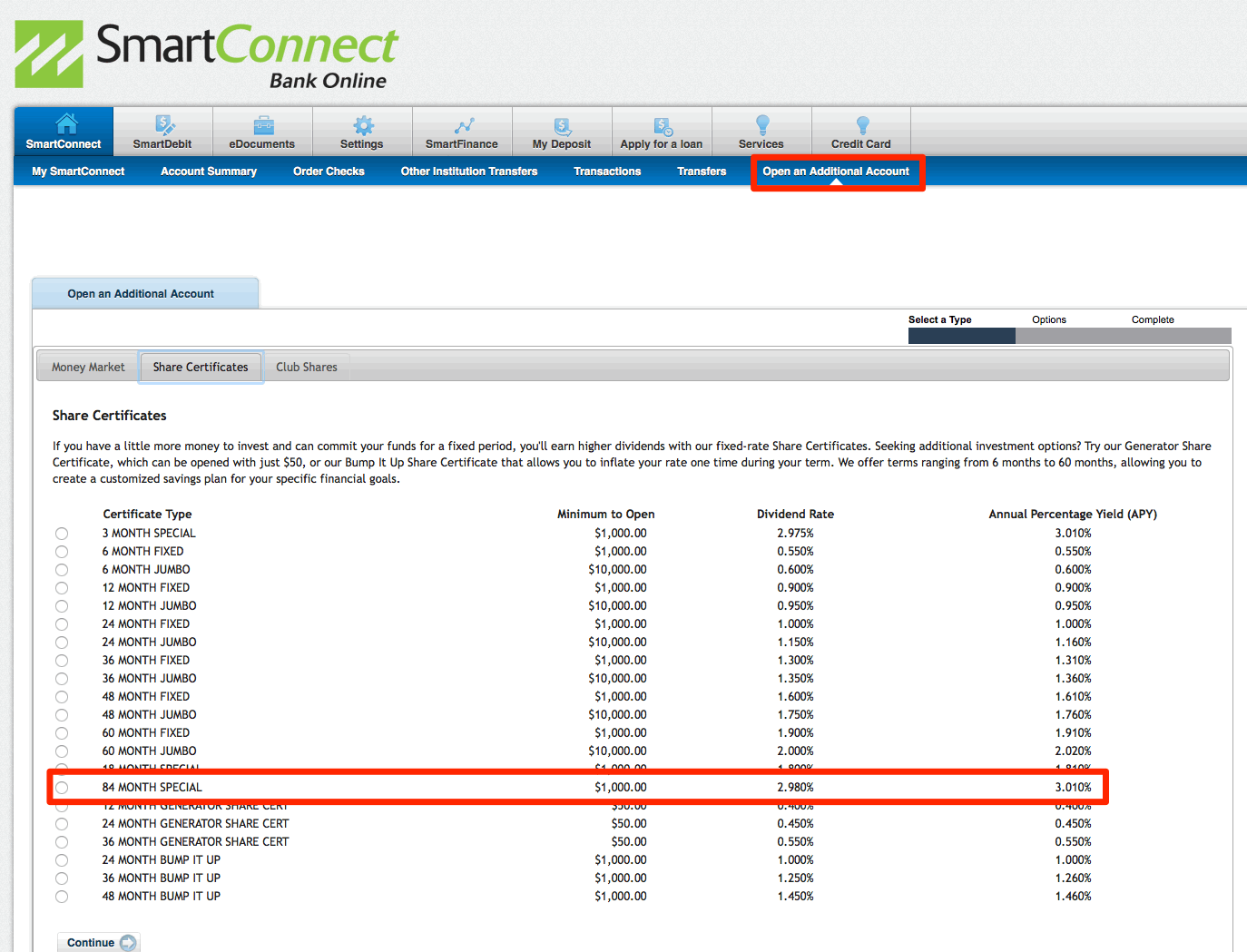Image resolution: width=1247 pixels, height=952 pixels.
Task: Click the 24 MONTH BUMP IT UP label
Action: (x=162, y=860)
